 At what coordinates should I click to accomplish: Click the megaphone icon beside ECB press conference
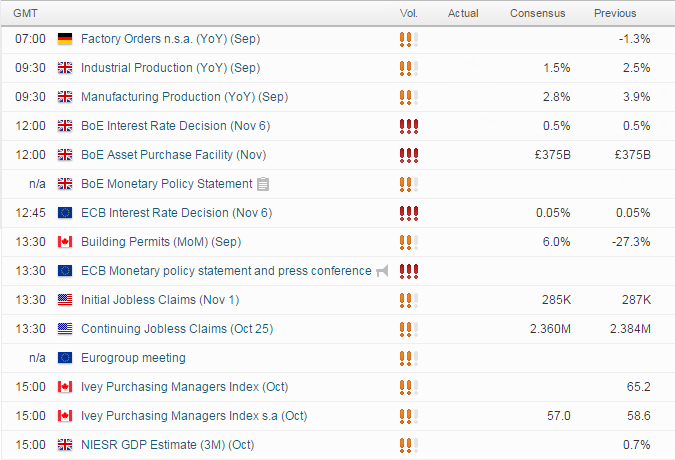coord(382,271)
